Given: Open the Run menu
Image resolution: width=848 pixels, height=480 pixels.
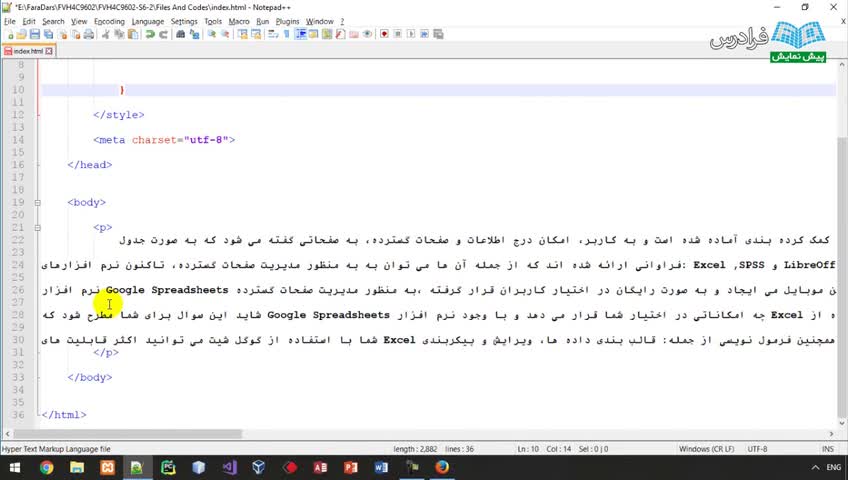Looking at the screenshot, I should (262, 22).
